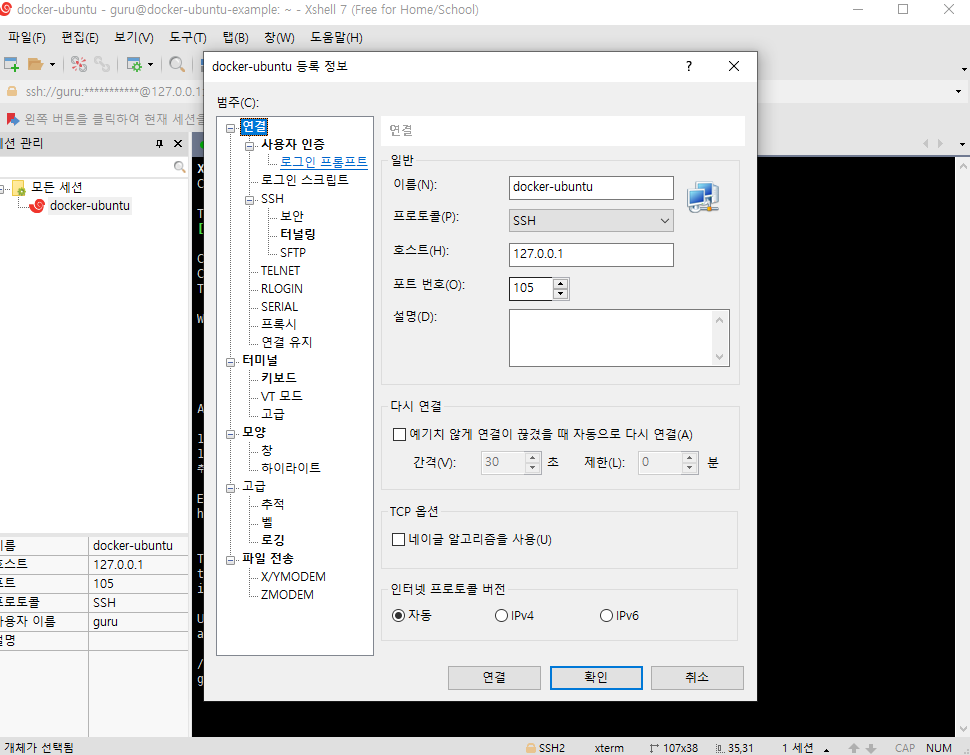The height and width of the screenshot is (755, 970).
Task: Click the 확인 OK button
Action: [x=596, y=678]
